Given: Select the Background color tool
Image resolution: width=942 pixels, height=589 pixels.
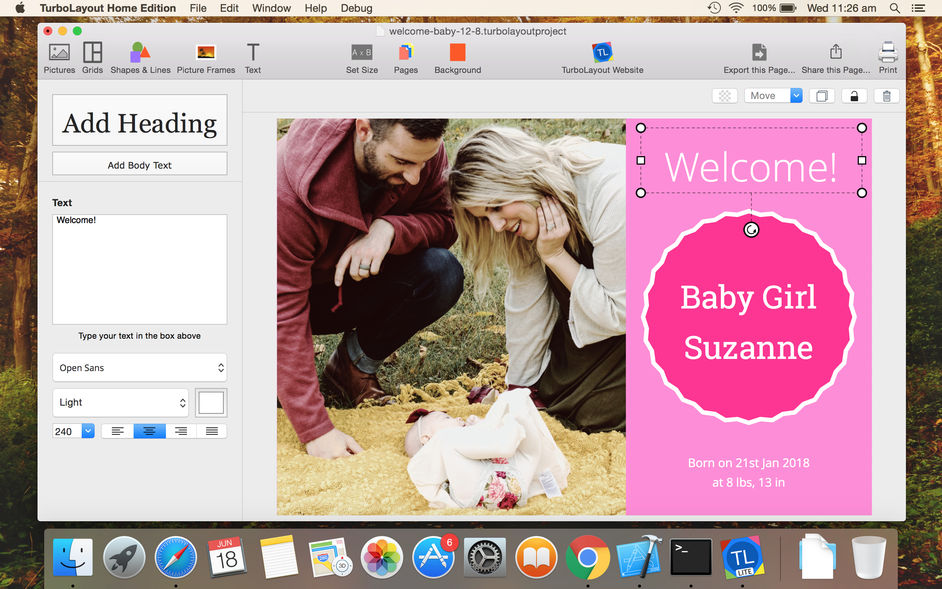Looking at the screenshot, I should (x=458, y=58).
